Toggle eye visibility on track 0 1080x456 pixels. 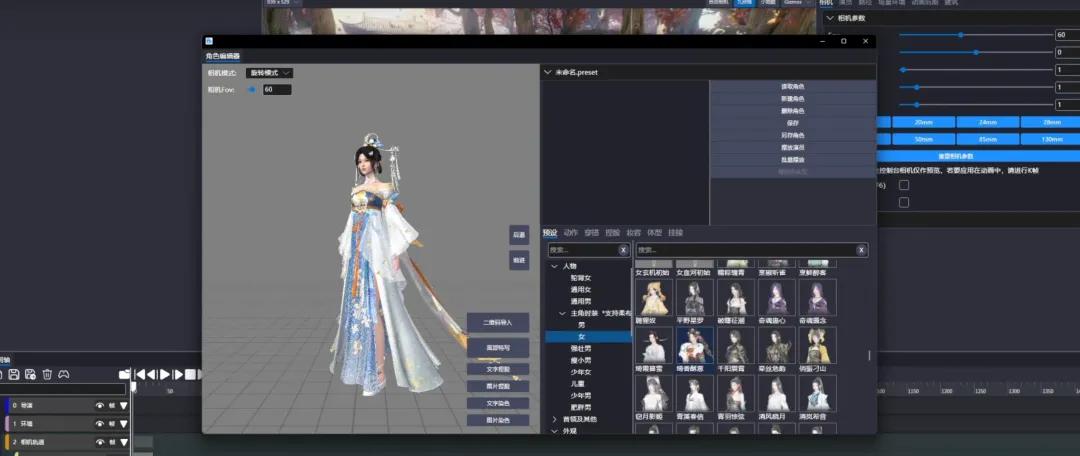tap(100, 406)
